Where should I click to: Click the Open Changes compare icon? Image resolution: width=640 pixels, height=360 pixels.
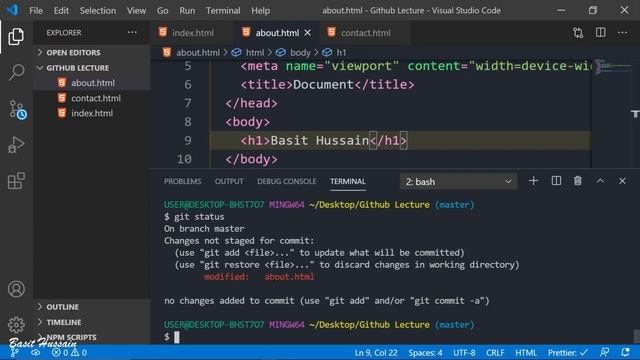(x=578, y=33)
